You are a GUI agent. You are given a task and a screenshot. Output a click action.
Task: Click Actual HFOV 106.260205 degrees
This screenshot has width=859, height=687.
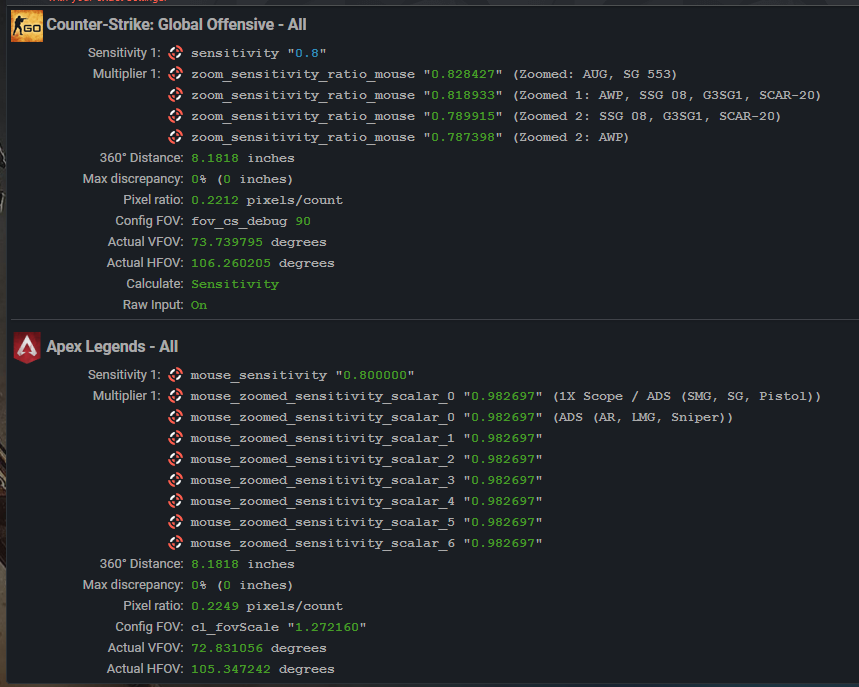tap(262, 263)
